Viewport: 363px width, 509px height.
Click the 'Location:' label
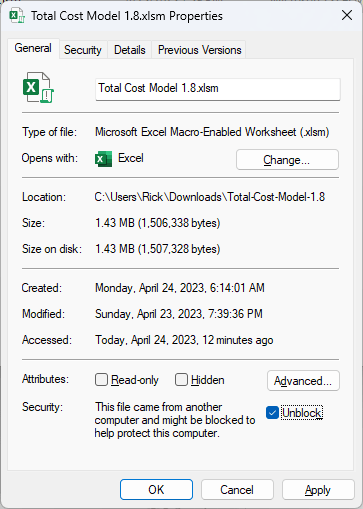click(x=44, y=197)
